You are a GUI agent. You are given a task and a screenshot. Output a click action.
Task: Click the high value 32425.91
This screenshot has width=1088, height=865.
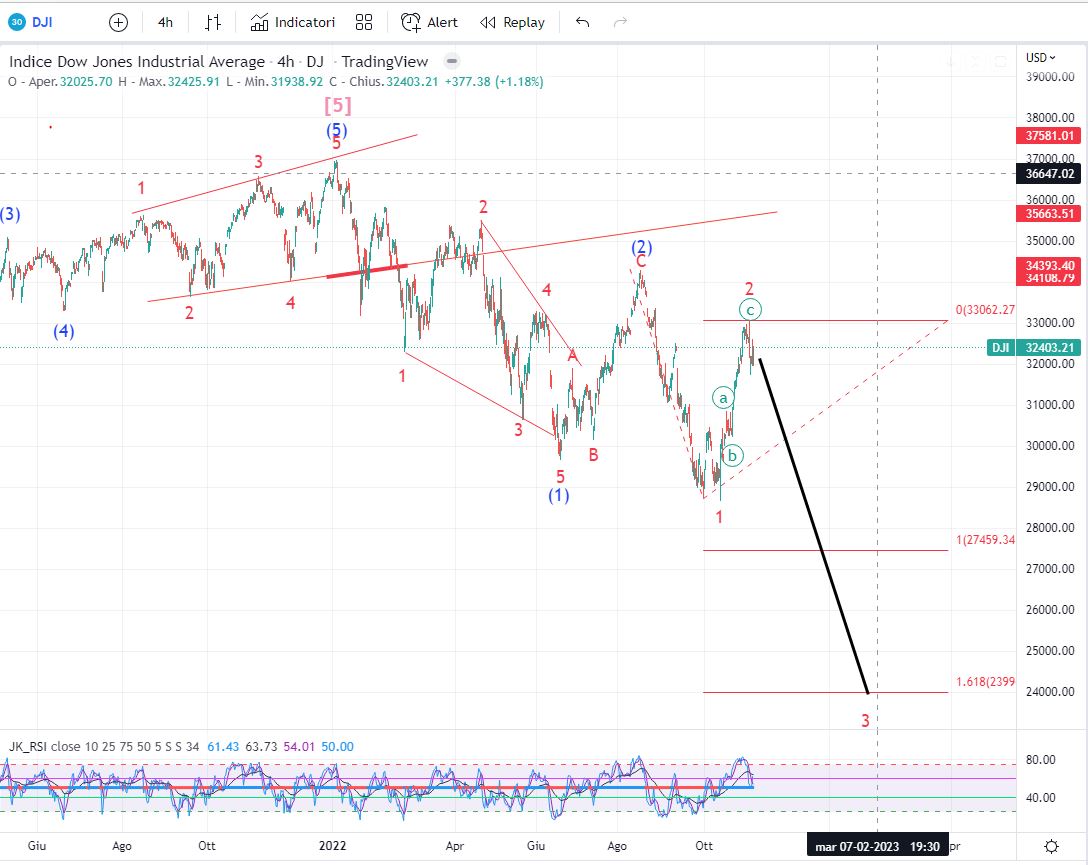pos(194,82)
